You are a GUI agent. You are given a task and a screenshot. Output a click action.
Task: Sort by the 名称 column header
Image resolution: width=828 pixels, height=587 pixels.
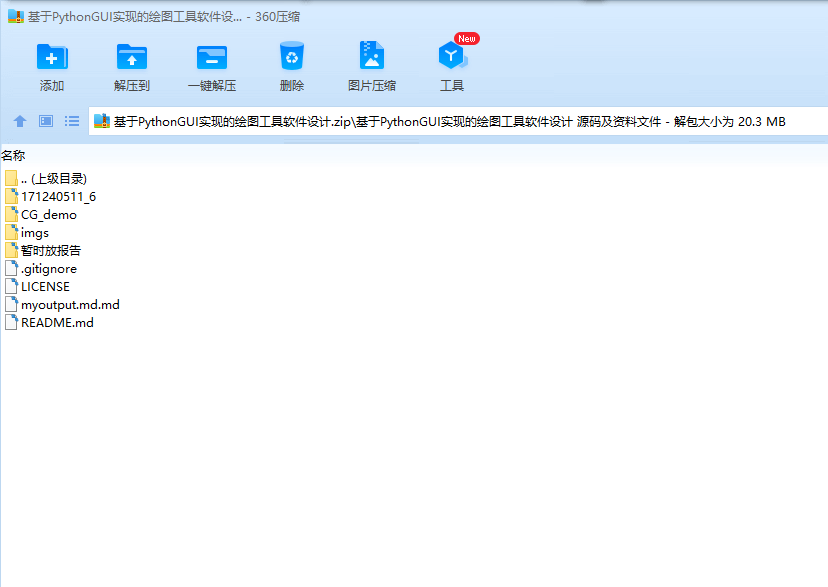[13, 156]
